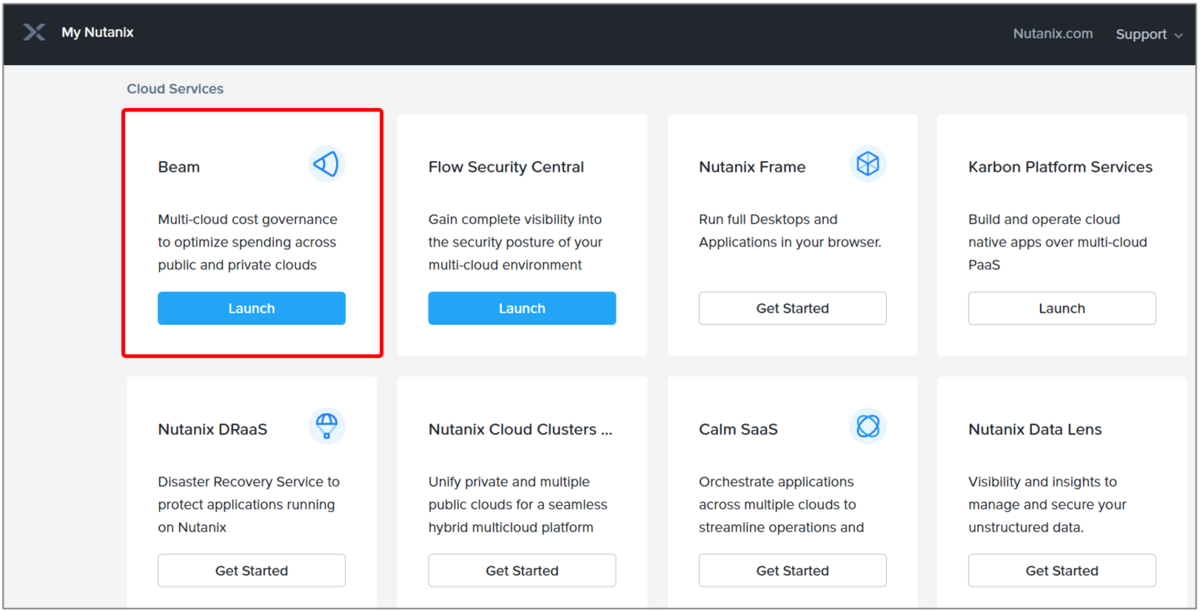Click the Cloud Services section heading
Screen dimensions: 1200x611
(175, 88)
